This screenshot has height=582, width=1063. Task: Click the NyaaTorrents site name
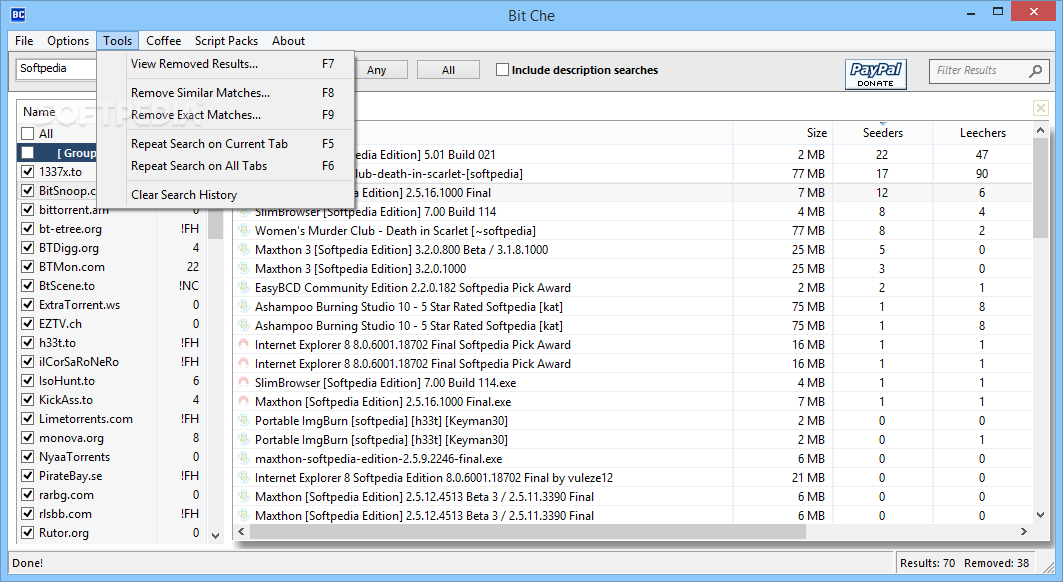click(x=75, y=457)
